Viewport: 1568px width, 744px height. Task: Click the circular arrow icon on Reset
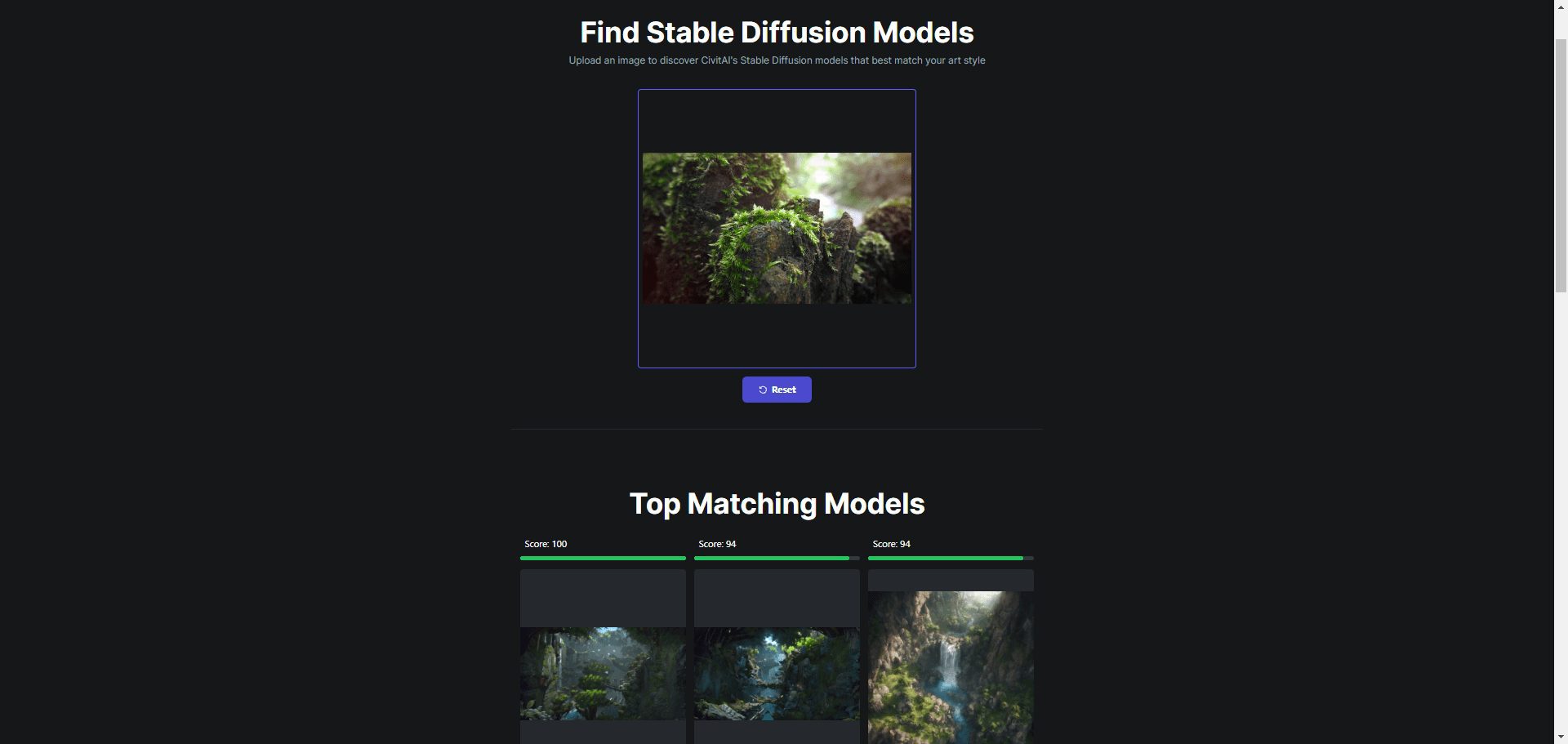click(763, 390)
